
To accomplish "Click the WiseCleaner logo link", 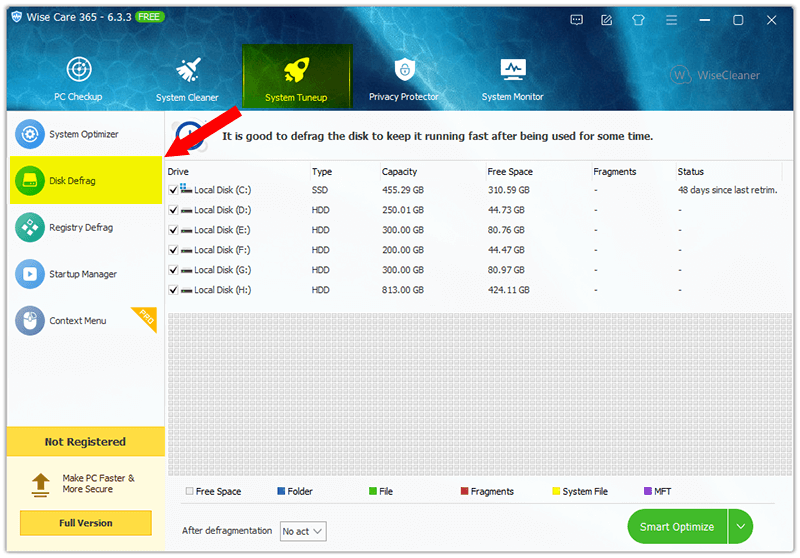I will click(x=715, y=75).
